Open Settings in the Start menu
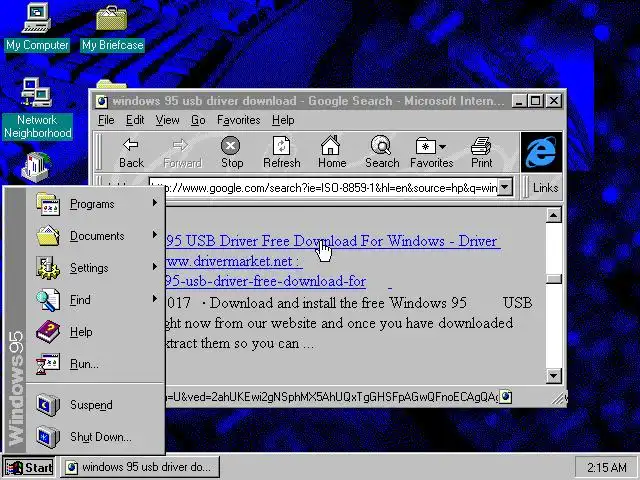This screenshot has width=640, height=480. (96, 268)
